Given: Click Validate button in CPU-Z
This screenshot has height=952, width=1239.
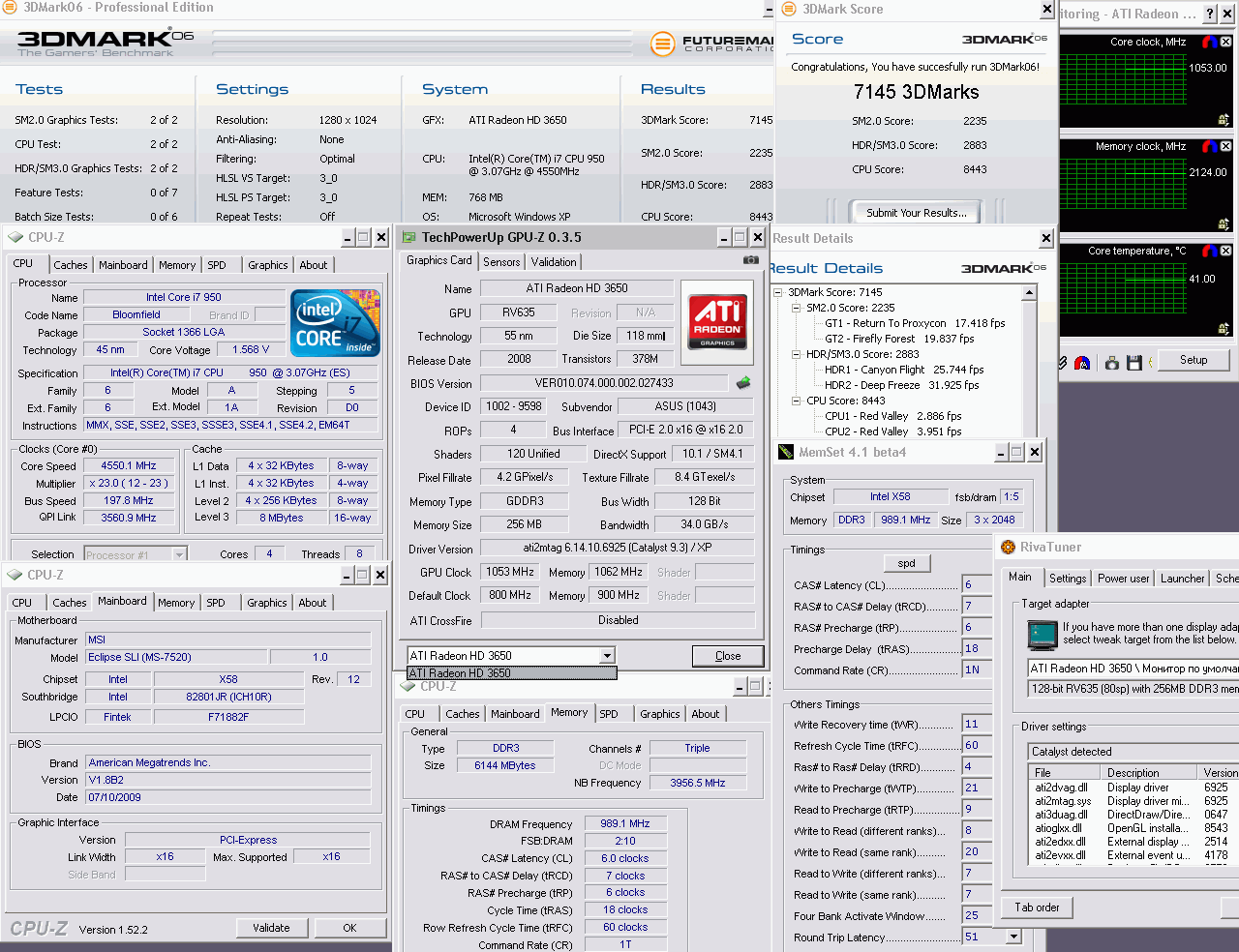Looking at the screenshot, I should pos(271,928).
